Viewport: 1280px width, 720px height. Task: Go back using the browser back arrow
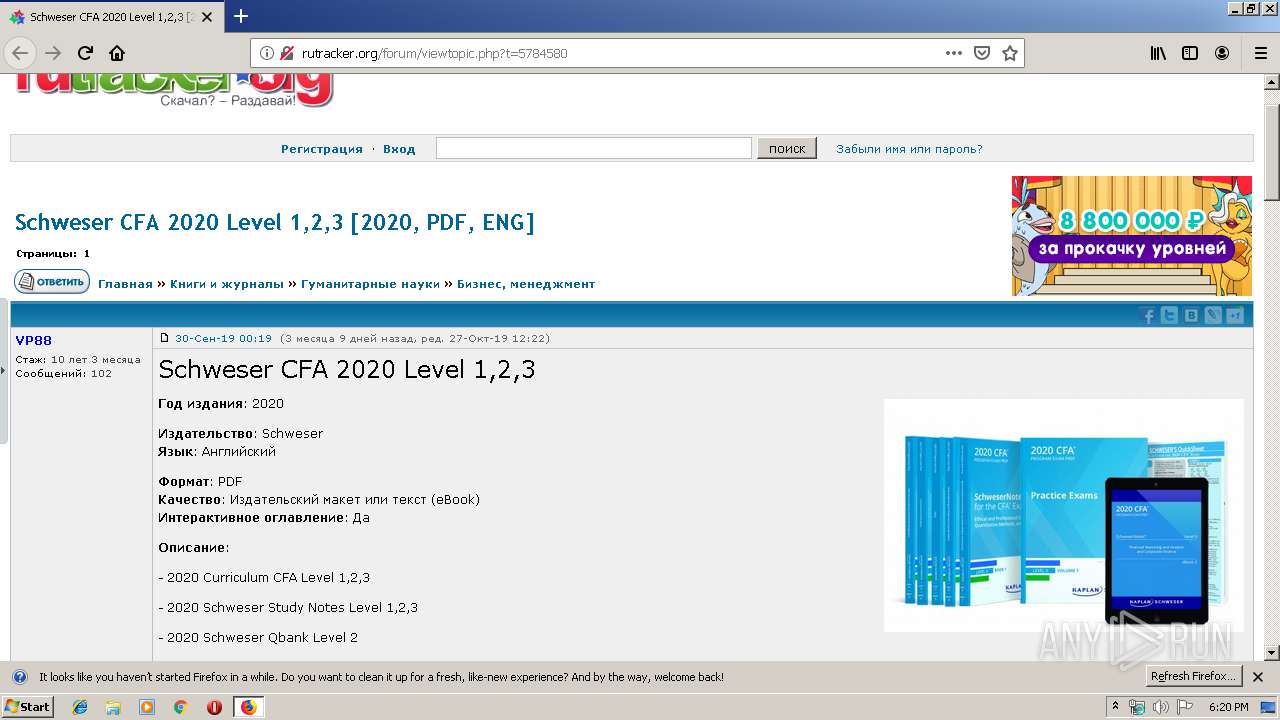tap(20, 53)
